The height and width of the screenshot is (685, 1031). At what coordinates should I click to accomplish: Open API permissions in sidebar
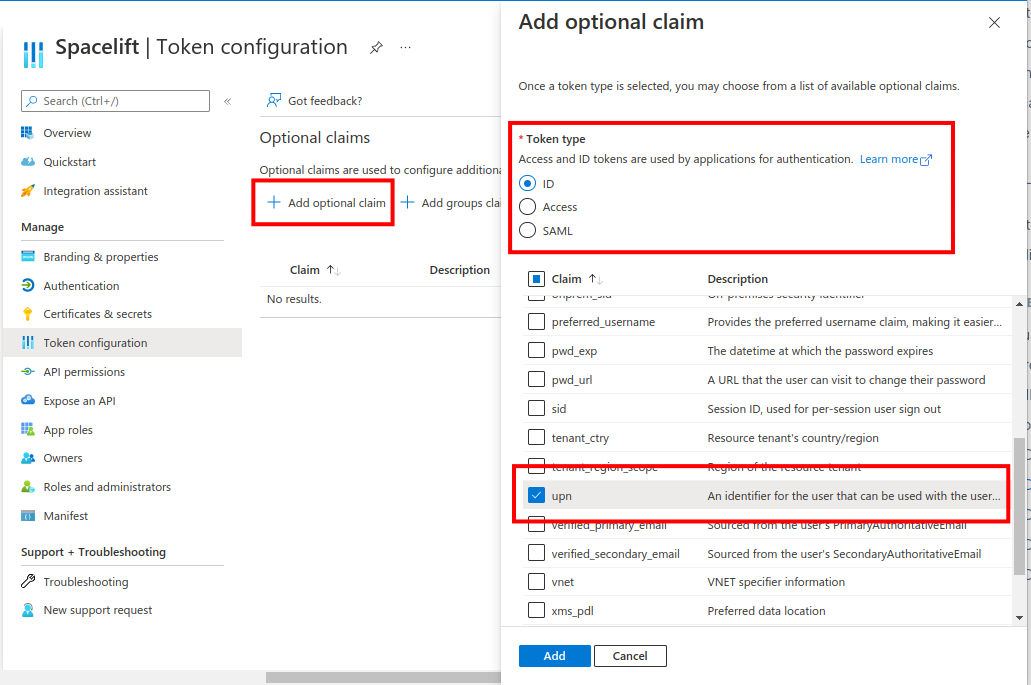click(84, 372)
